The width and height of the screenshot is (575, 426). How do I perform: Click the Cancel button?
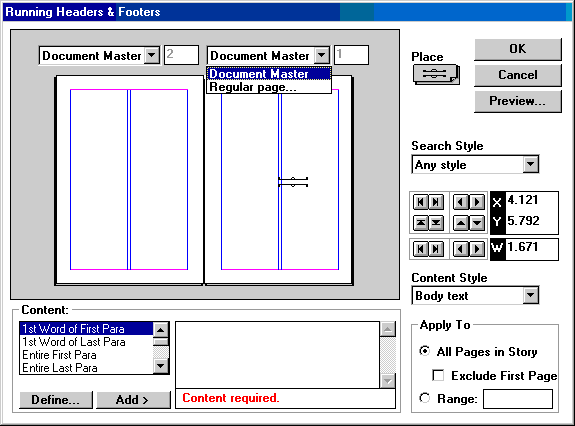(517, 75)
